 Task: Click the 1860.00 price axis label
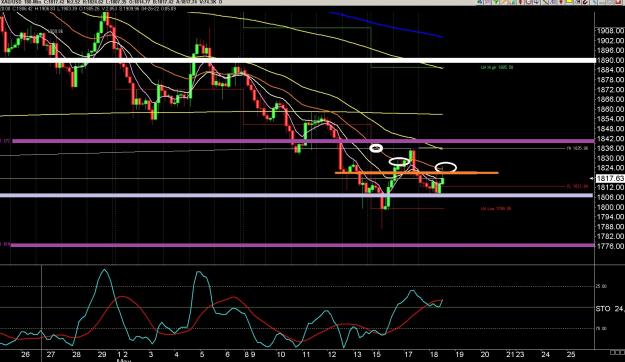tap(610, 109)
